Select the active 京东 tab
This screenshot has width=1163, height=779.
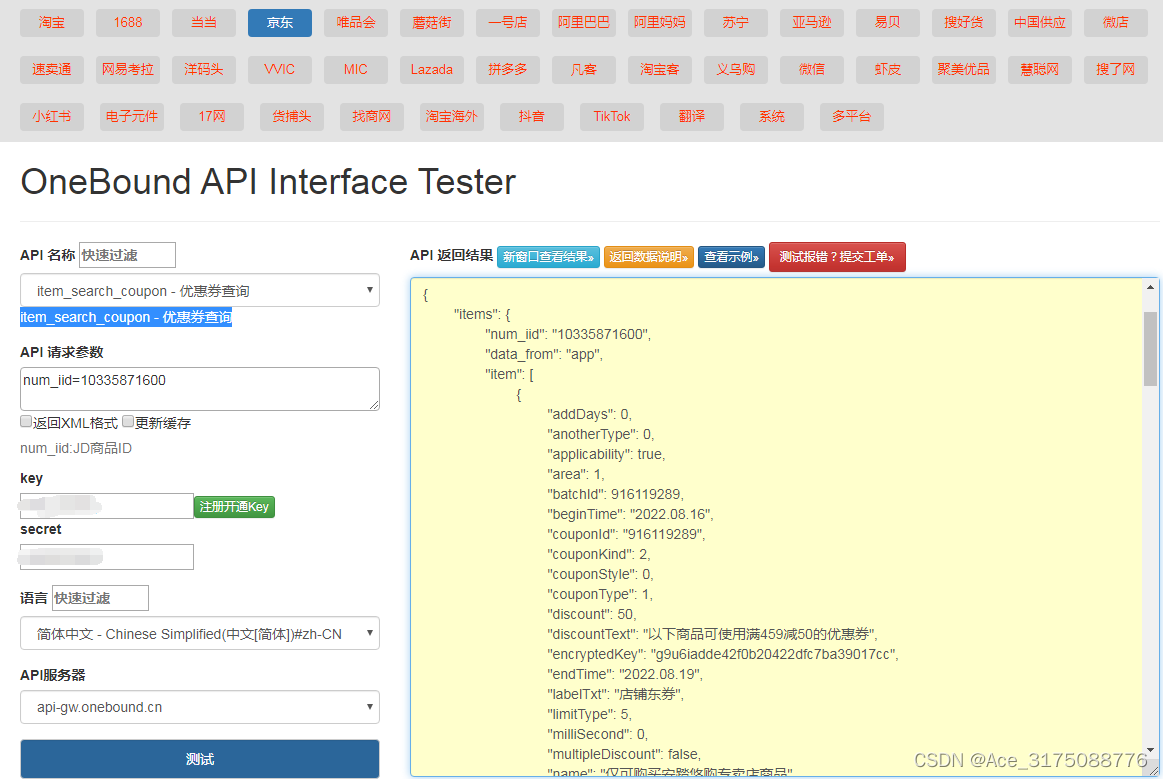click(x=280, y=23)
